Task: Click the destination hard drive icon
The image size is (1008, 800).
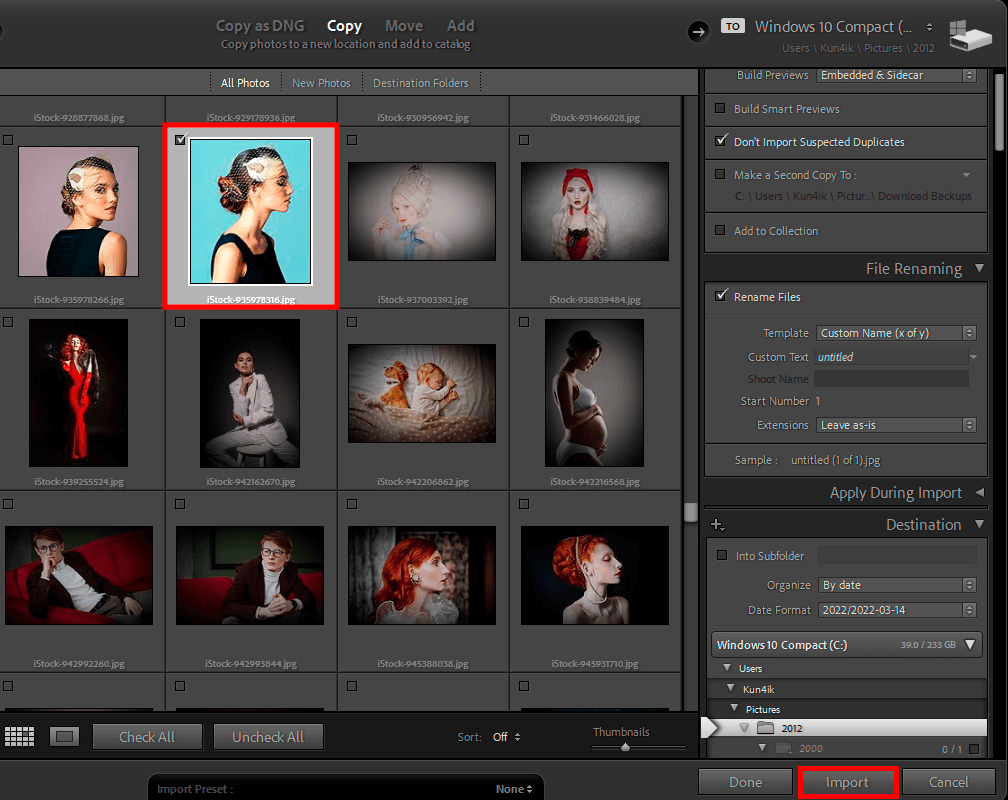Action: [x=970, y=35]
